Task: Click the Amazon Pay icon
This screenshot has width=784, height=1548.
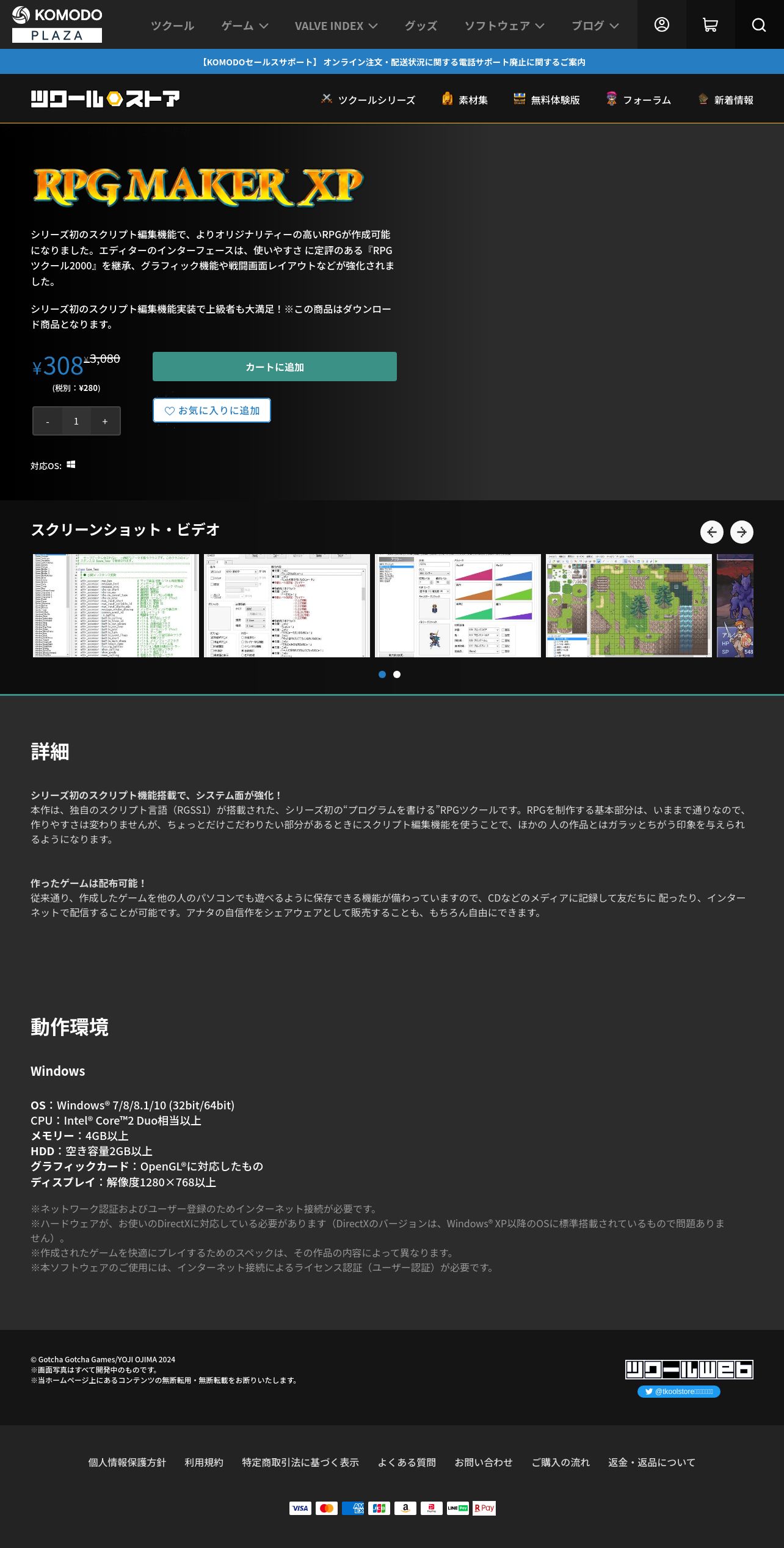Action: click(405, 1508)
